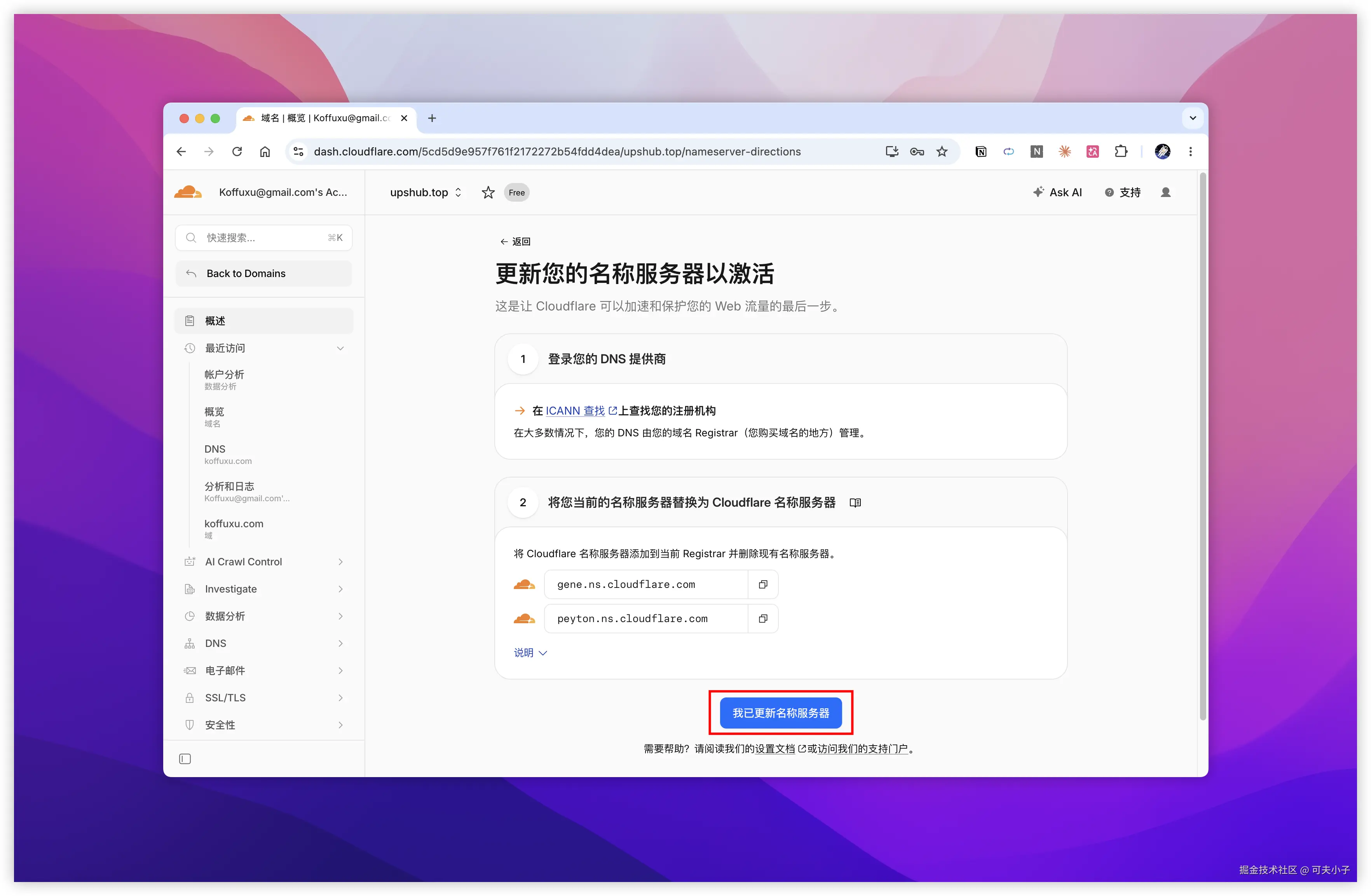
Task: Click Back to Domains
Action: click(264, 274)
